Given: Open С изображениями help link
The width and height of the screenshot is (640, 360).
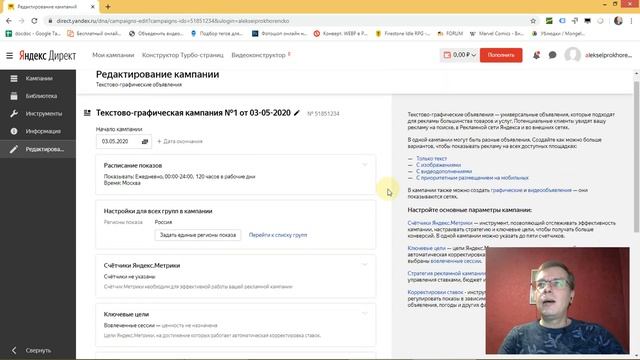Looking at the screenshot, I should pos(438,165).
